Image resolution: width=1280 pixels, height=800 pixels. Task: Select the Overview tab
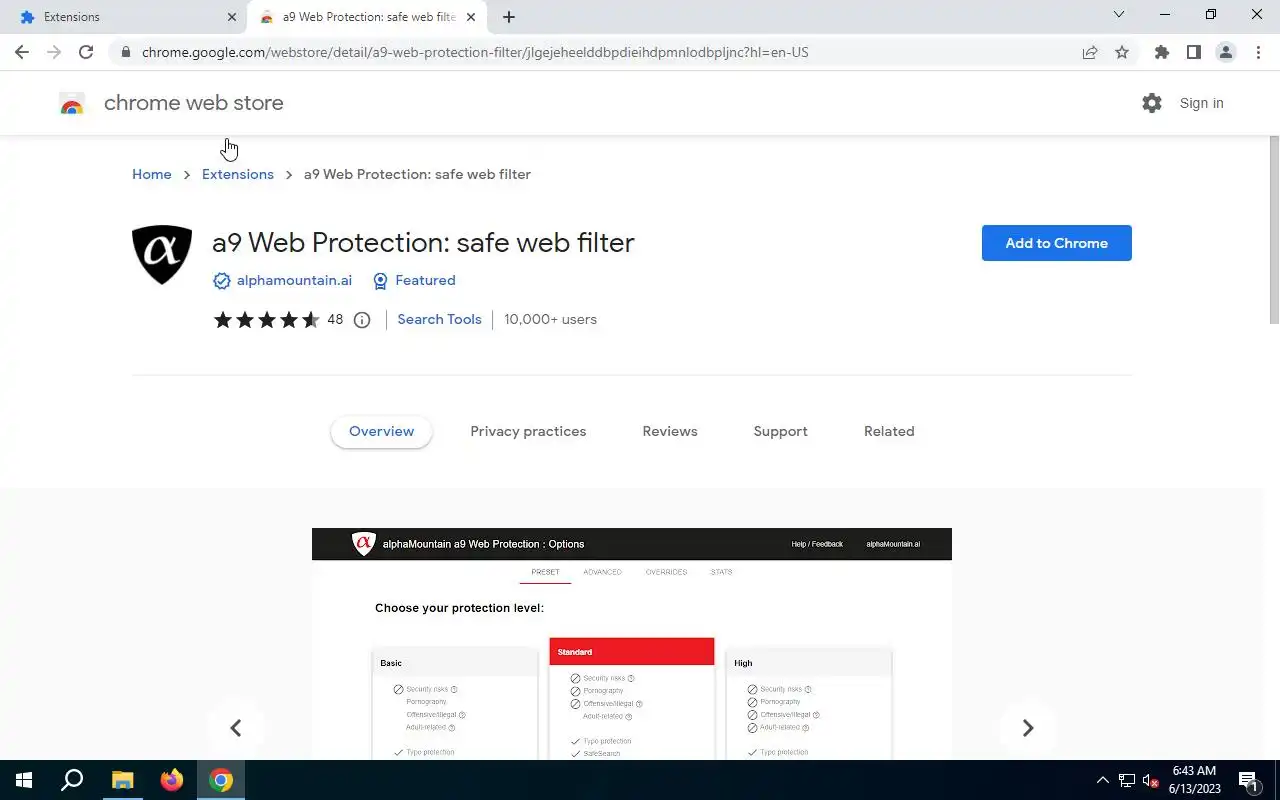pyautogui.click(x=381, y=431)
